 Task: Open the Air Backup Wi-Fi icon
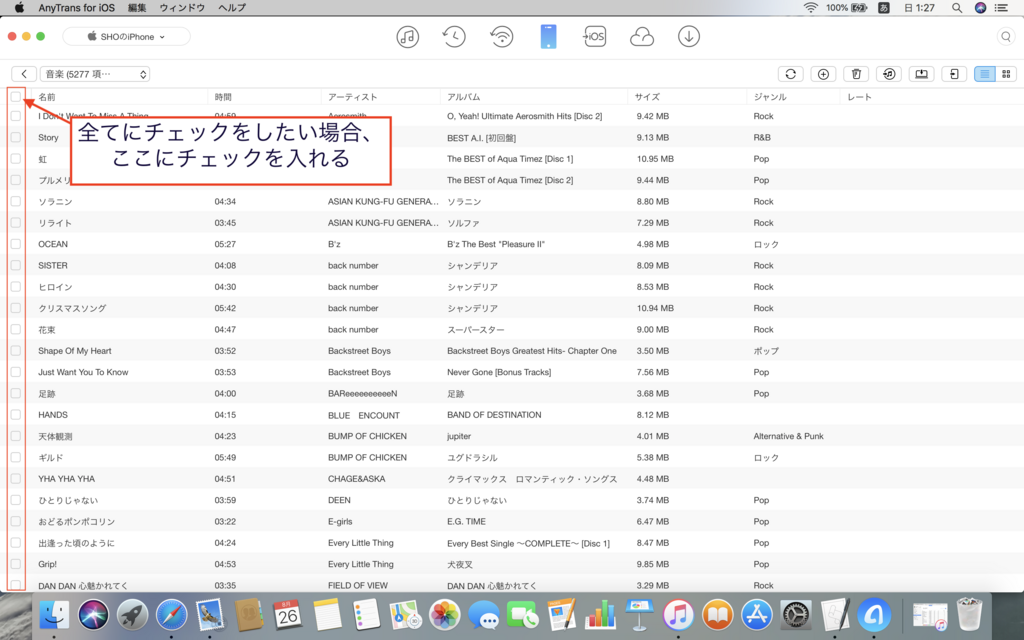(502, 37)
